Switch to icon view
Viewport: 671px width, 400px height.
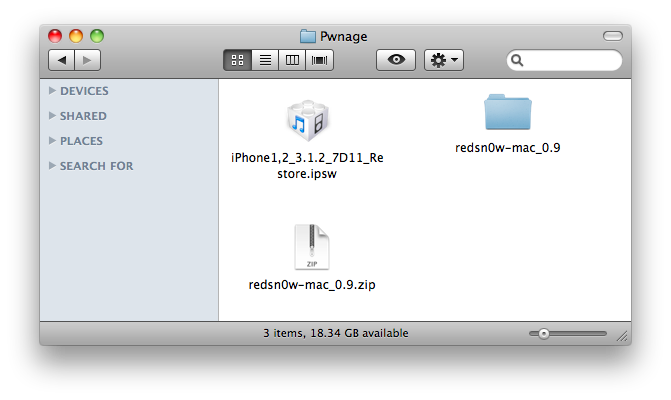pyautogui.click(x=238, y=60)
